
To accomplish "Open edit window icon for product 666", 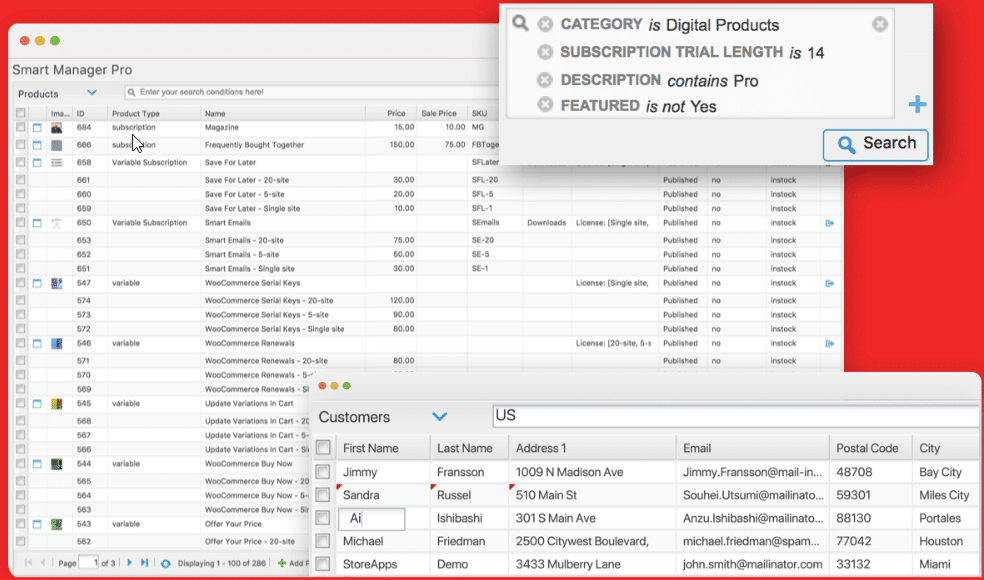I will pos(37,145).
